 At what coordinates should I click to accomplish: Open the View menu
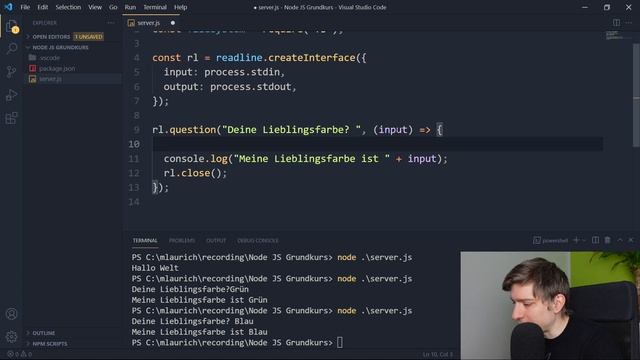click(95, 7)
